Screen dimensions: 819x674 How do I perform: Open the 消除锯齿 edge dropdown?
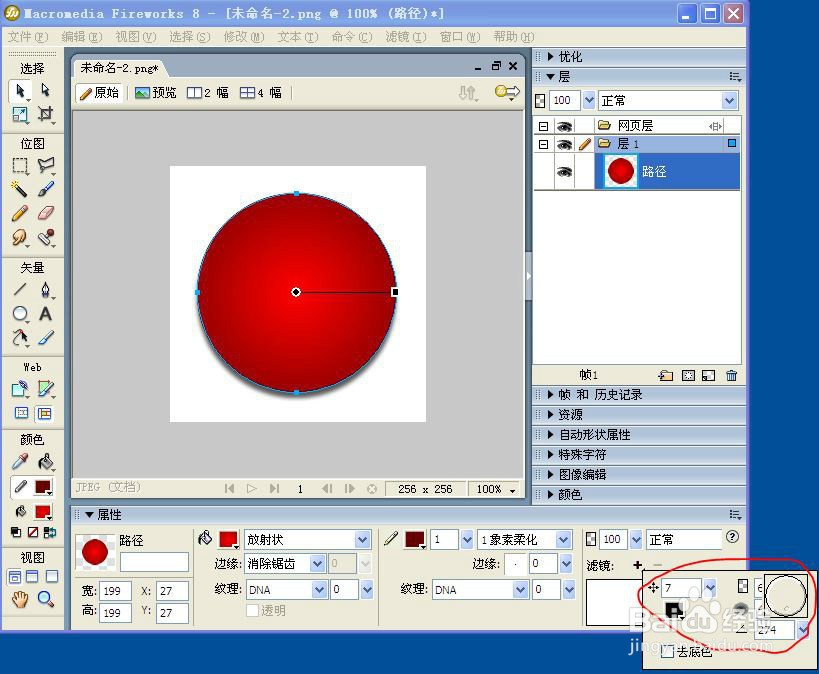click(x=318, y=564)
